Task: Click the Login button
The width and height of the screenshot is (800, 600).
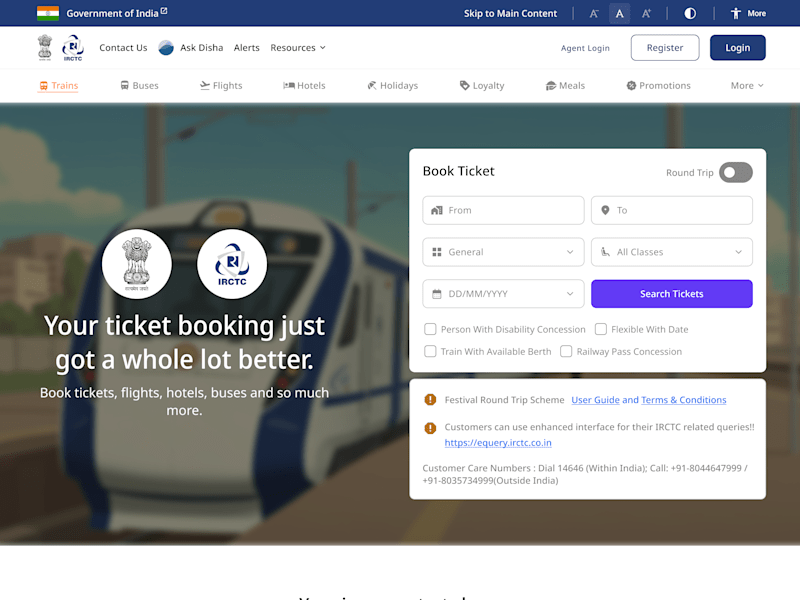Action: pyautogui.click(x=738, y=47)
